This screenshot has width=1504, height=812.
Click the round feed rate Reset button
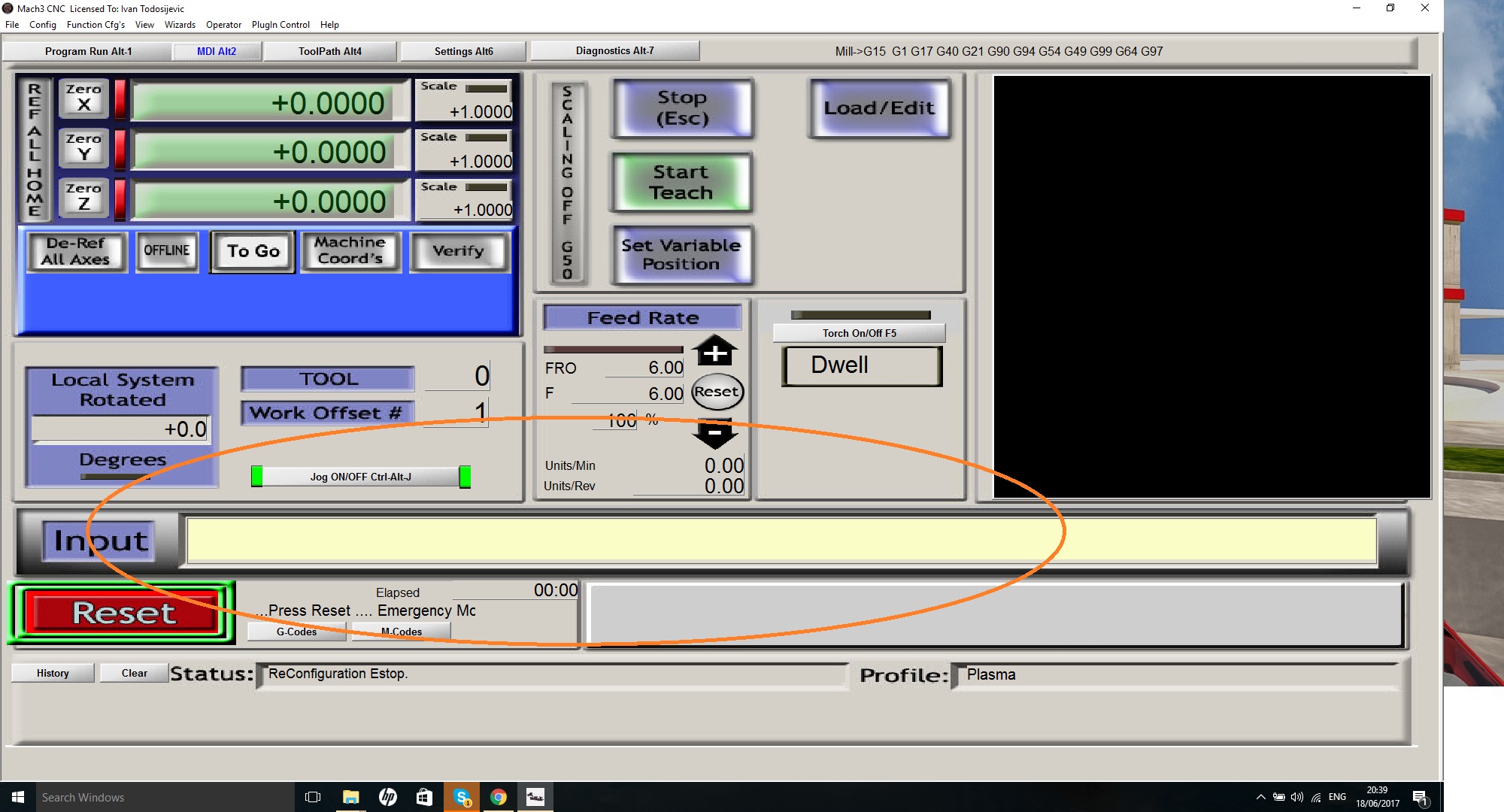pos(717,392)
